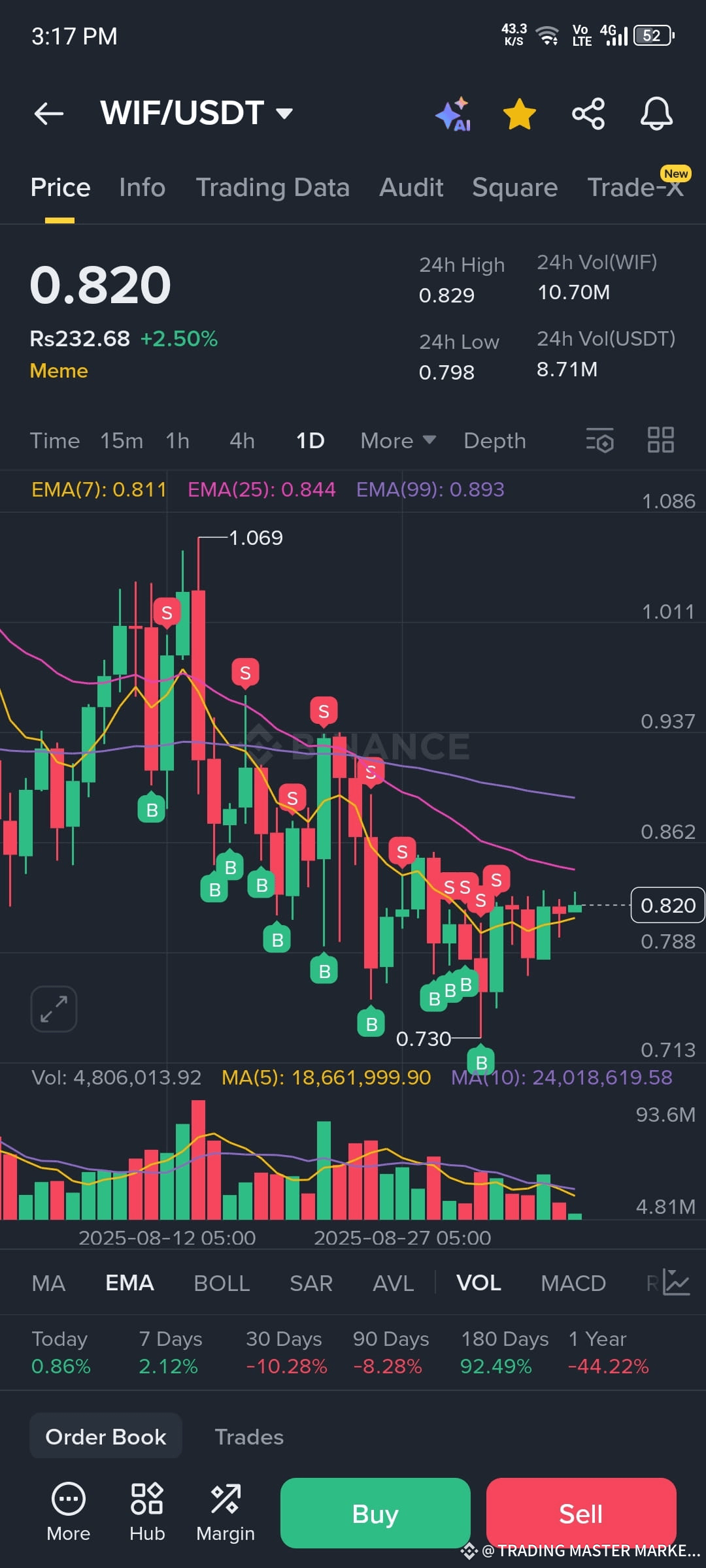706x1568 pixels.
Task: Open chart settings icon beside Depth
Action: [600, 440]
